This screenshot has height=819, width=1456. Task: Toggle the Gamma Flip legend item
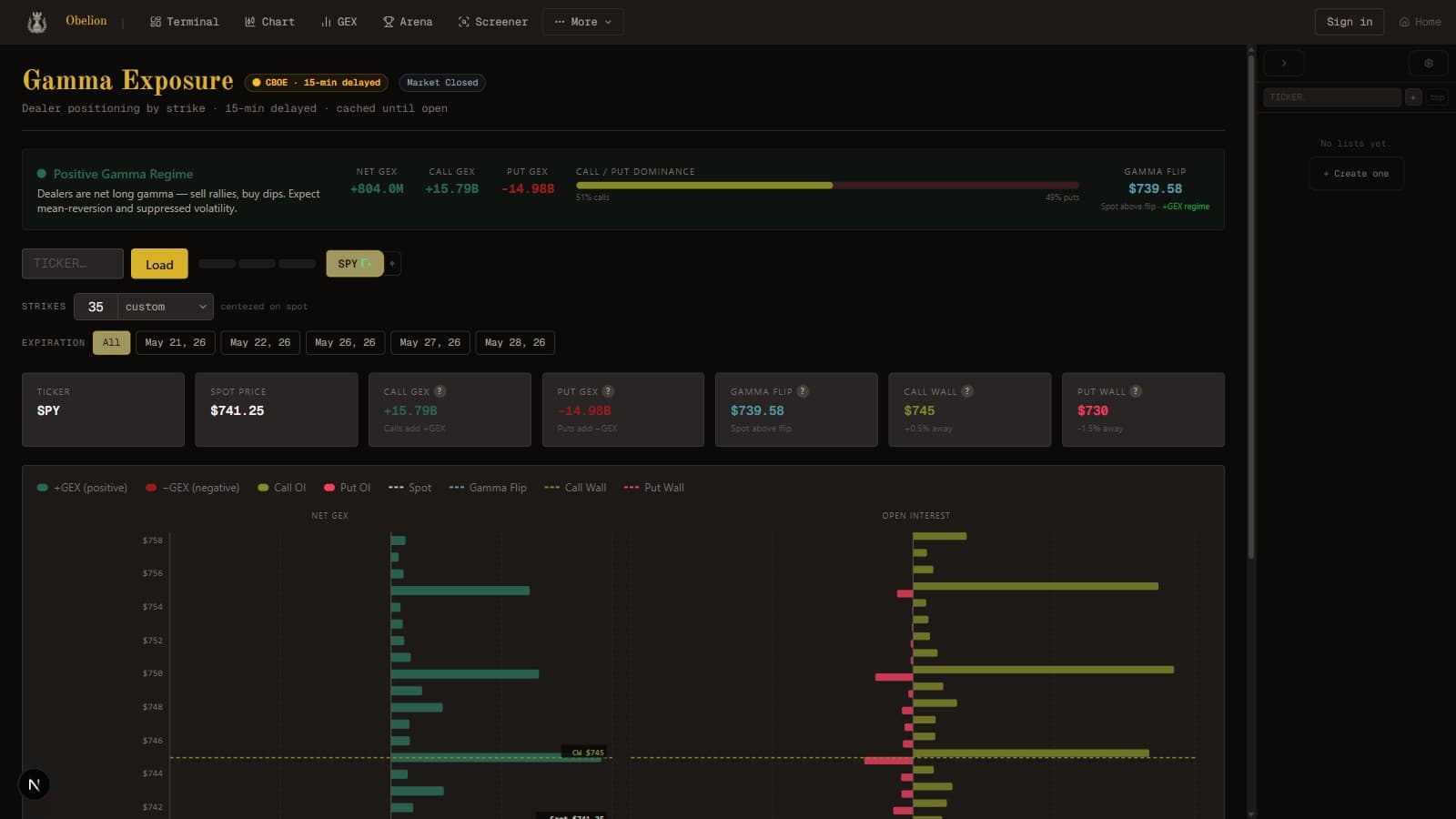[488, 488]
